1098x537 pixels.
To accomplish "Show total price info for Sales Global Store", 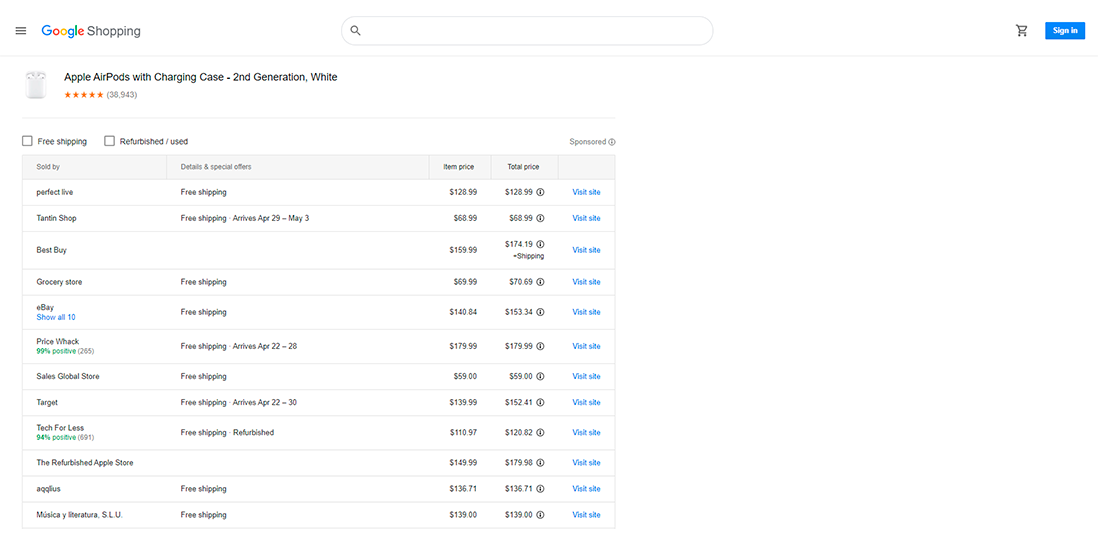I will 541,377.
